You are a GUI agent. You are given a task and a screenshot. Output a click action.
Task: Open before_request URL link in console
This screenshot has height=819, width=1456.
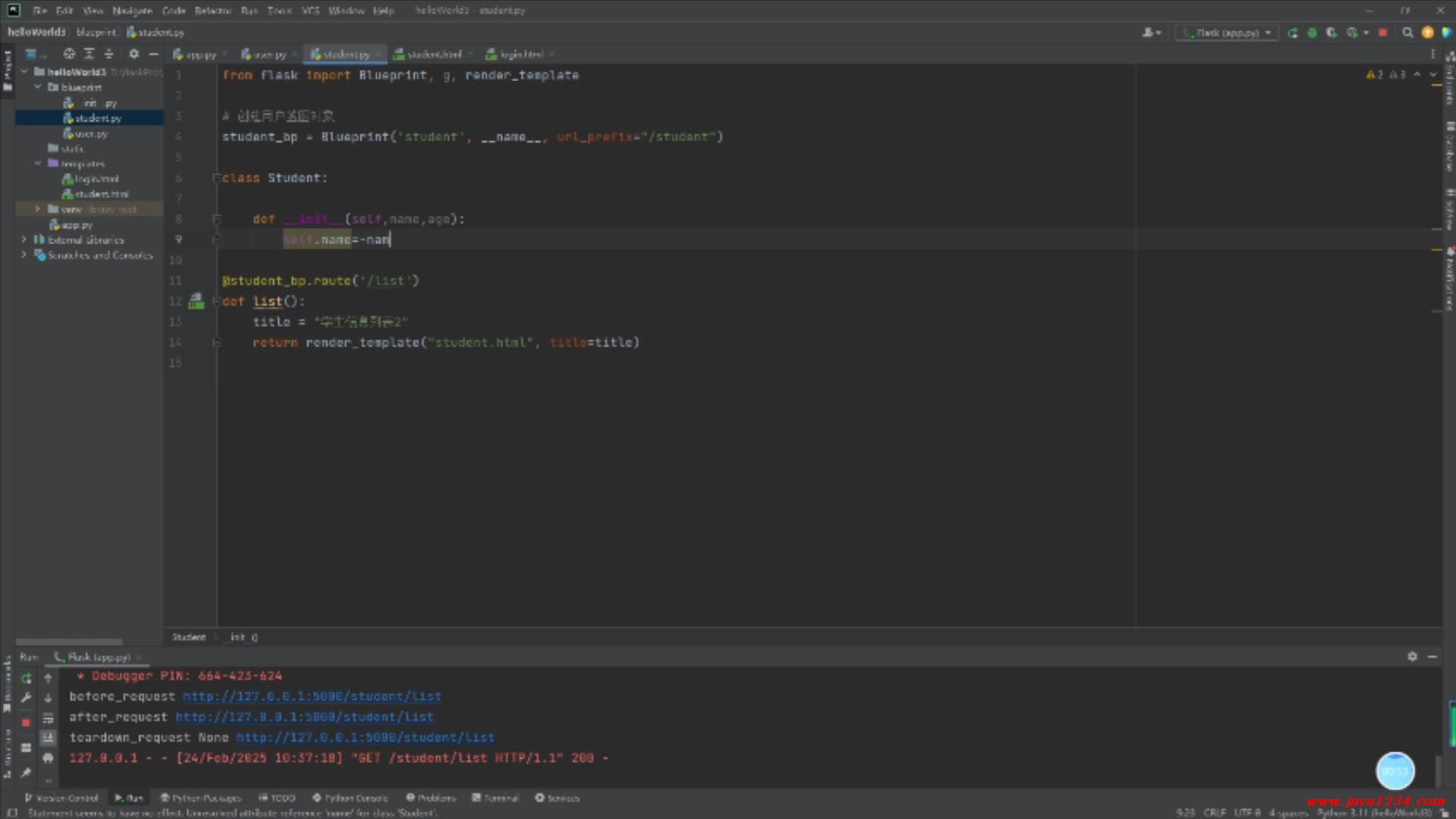[312, 696]
